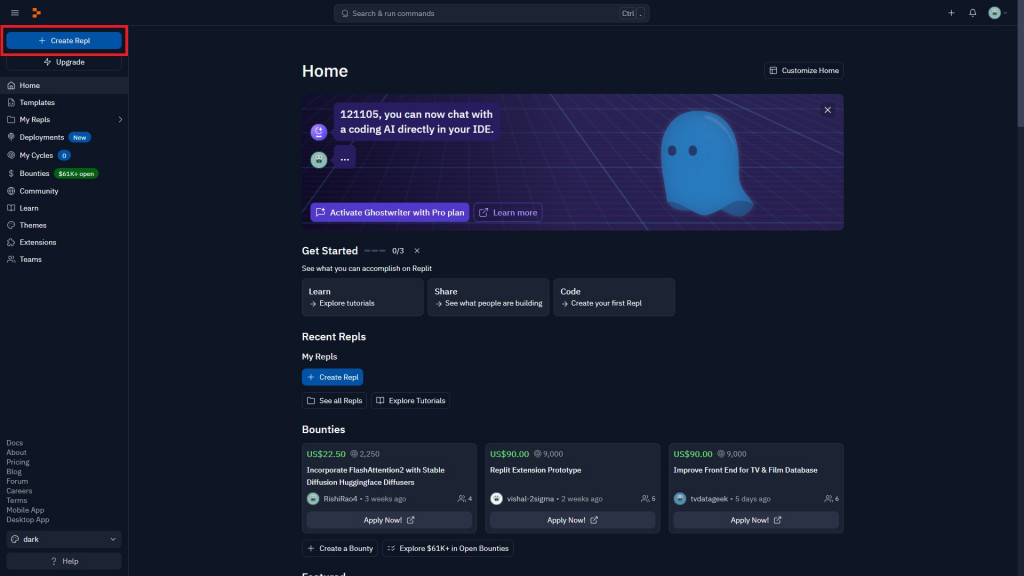Image resolution: width=1024 pixels, height=576 pixels.
Task: Click Create a Bounty button
Action: pos(340,549)
